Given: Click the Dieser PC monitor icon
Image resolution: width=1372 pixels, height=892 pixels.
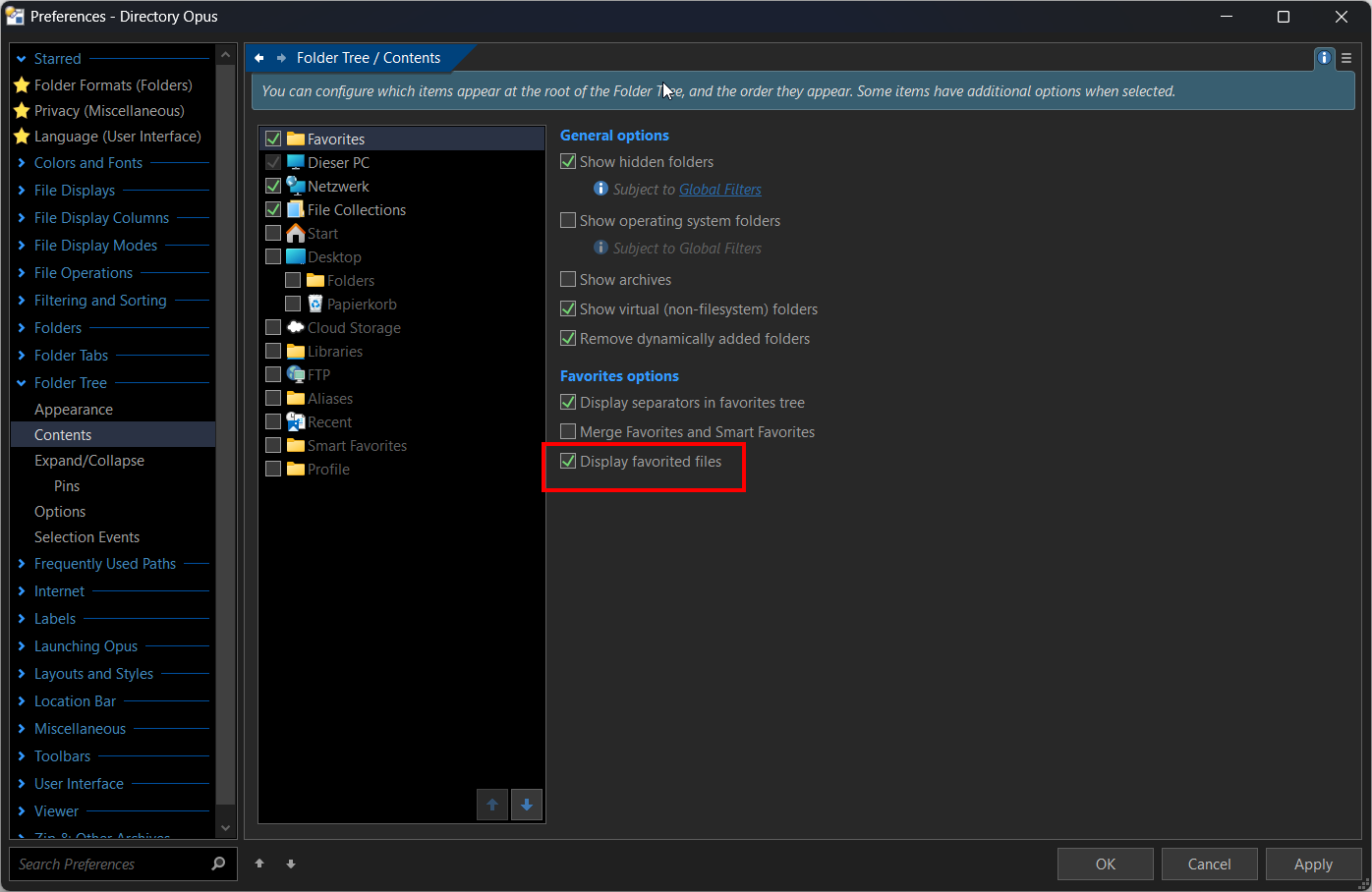Looking at the screenshot, I should click(x=296, y=162).
